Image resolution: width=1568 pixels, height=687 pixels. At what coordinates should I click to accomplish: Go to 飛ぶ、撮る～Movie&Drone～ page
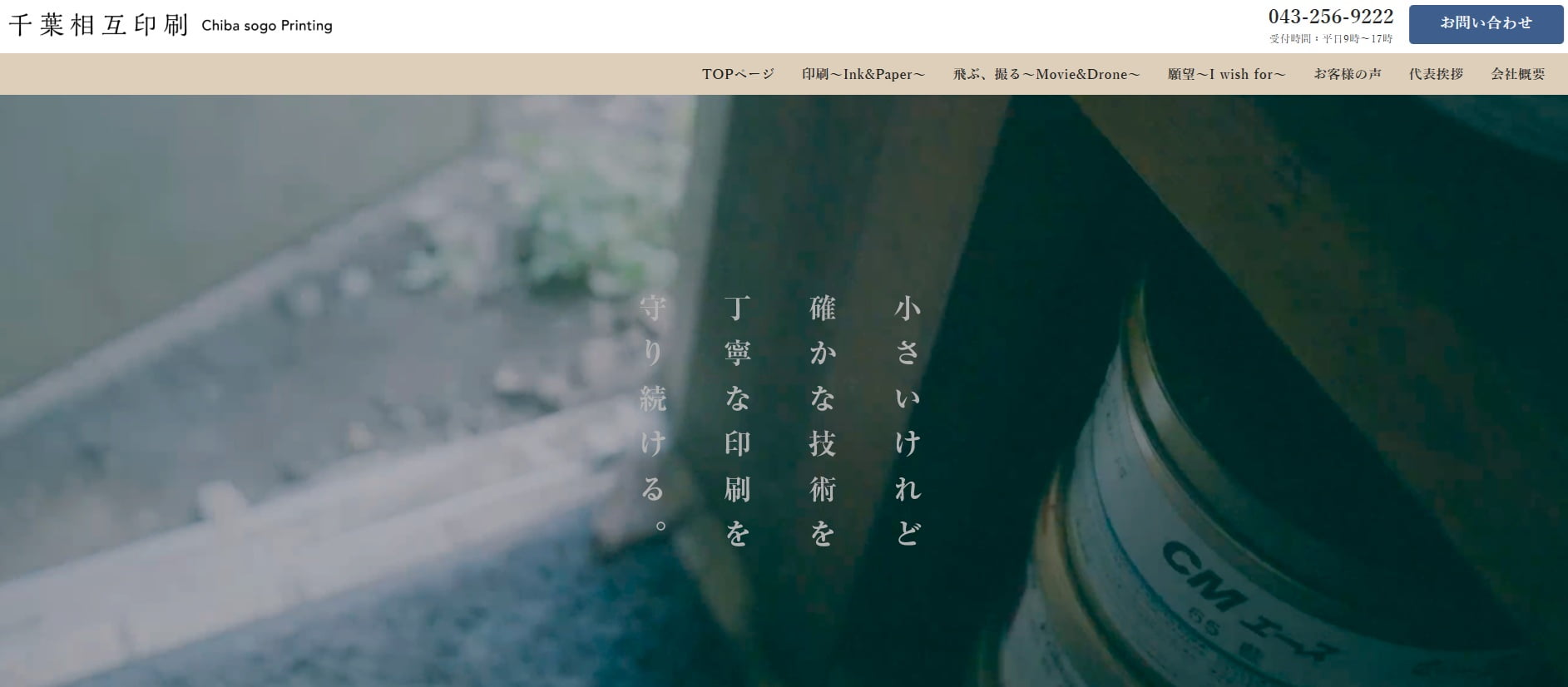(x=1046, y=74)
